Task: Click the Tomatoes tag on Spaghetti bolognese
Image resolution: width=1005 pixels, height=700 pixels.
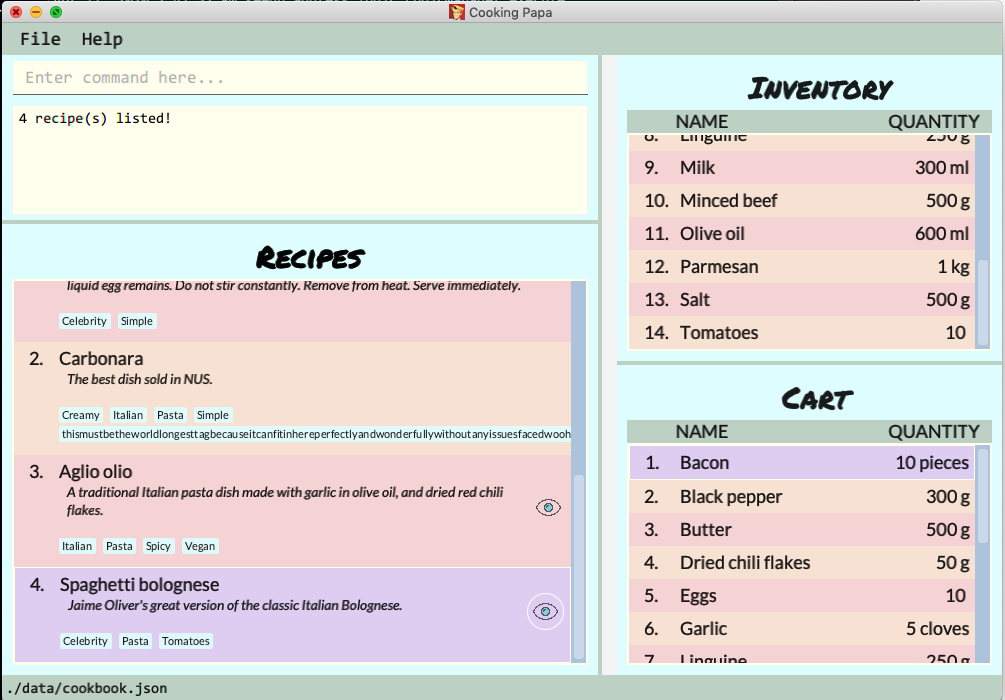Action: 186,641
